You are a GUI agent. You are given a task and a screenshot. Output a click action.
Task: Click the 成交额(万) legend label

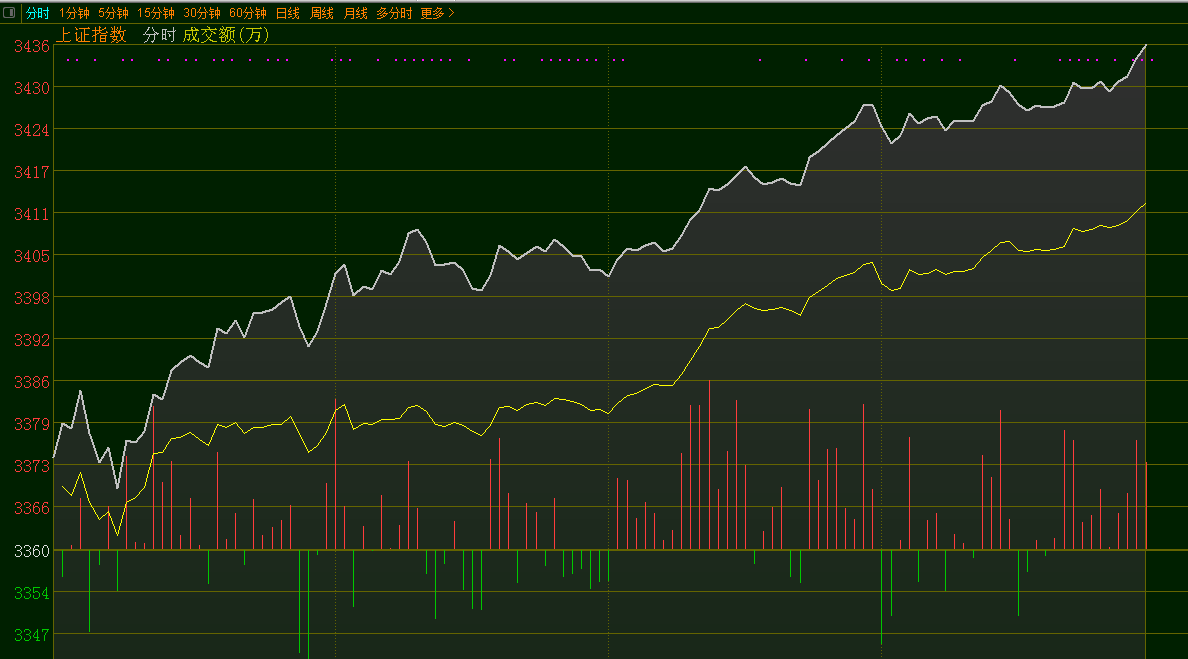pyautogui.click(x=226, y=35)
